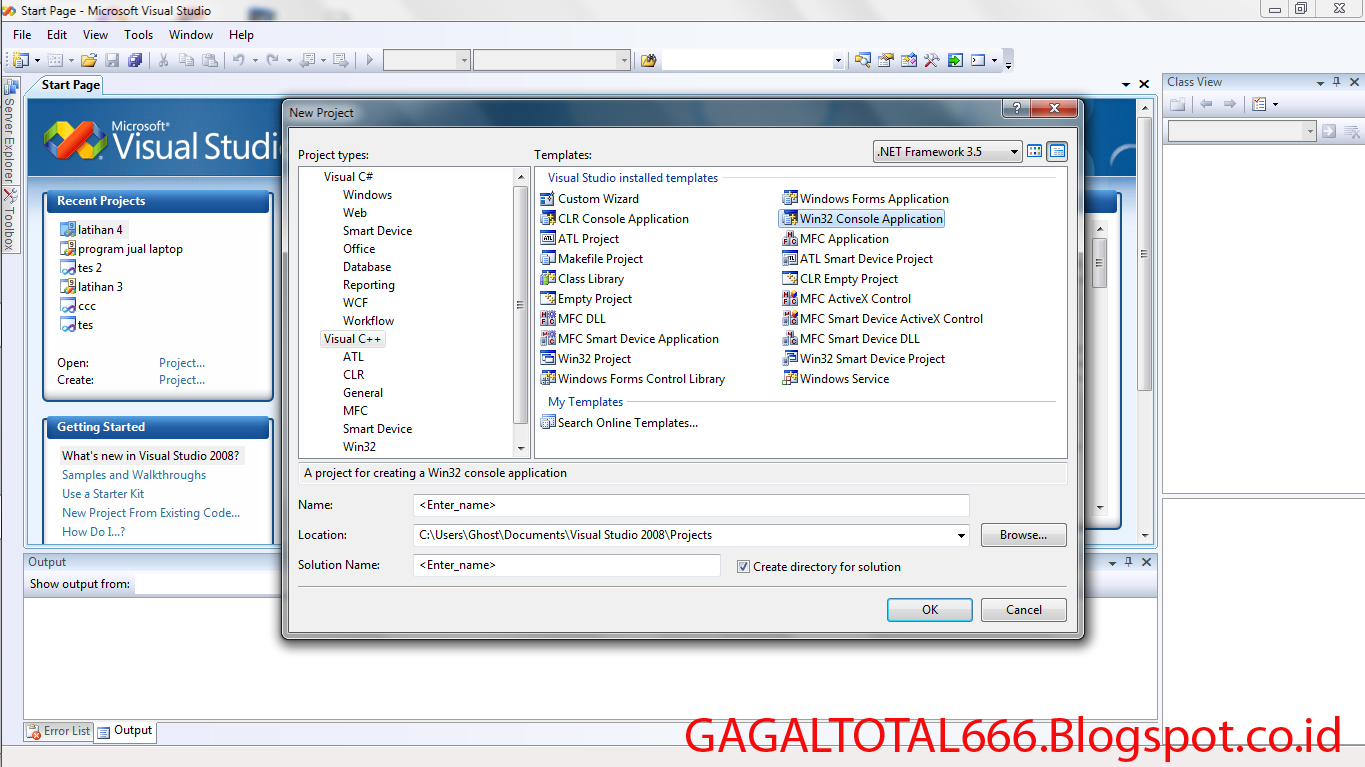Select the MFC Application template
Image resolution: width=1365 pixels, height=767 pixels.
(x=835, y=239)
